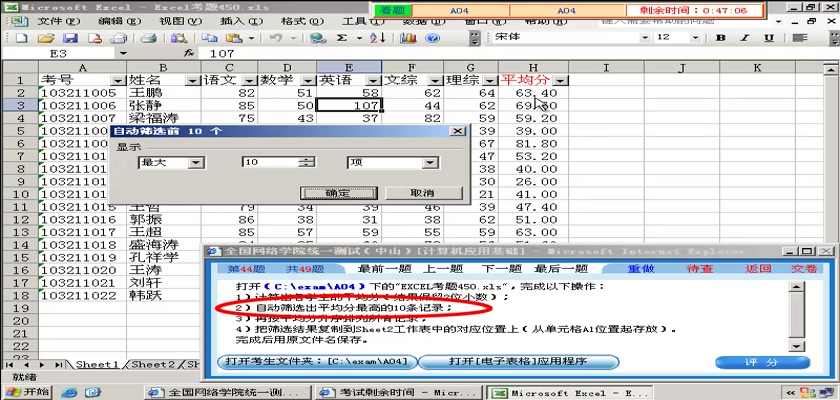Toggle Italic formatting

745,37
